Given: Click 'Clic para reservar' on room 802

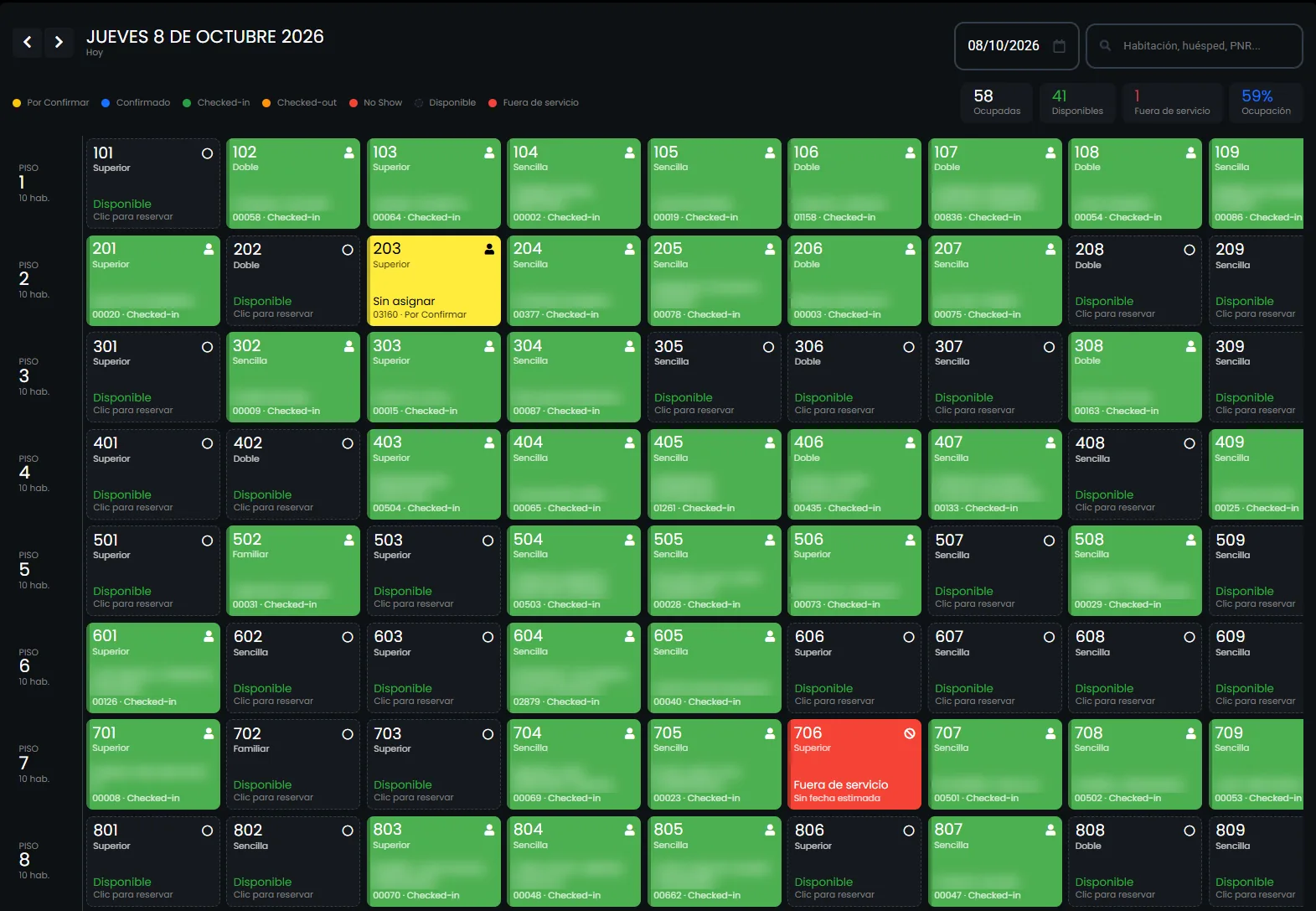Looking at the screenshot, I should click(273, 895).
